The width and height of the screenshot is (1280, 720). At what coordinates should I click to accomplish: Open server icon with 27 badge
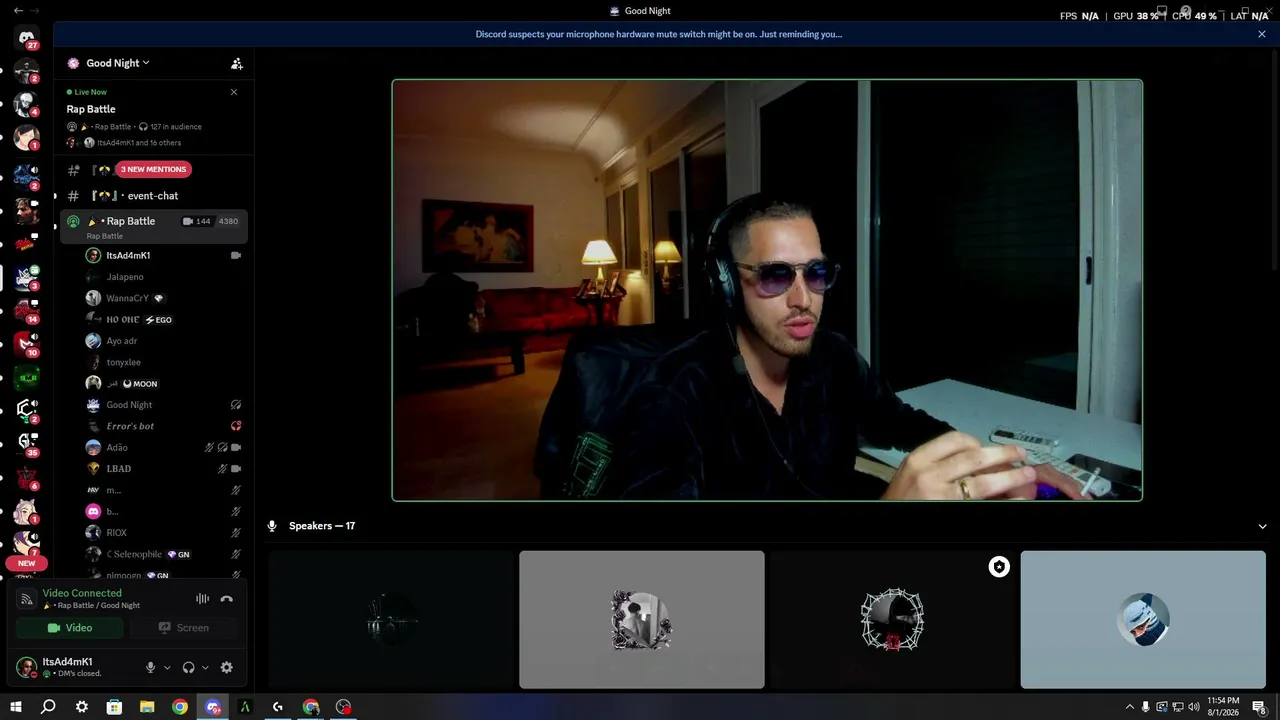[27, 37]
